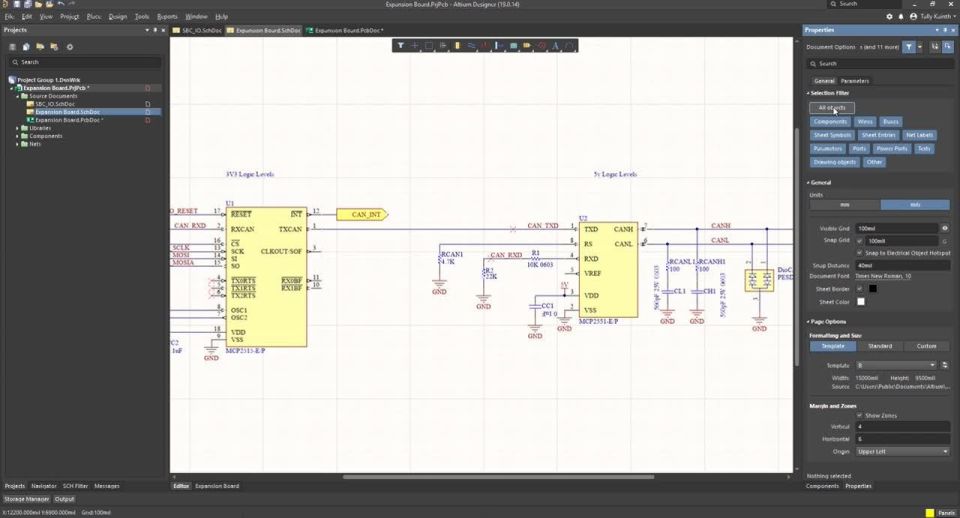Expand the Nets tree folder
This screenshot has width=960, height=518.
click(x=17, y=144)
